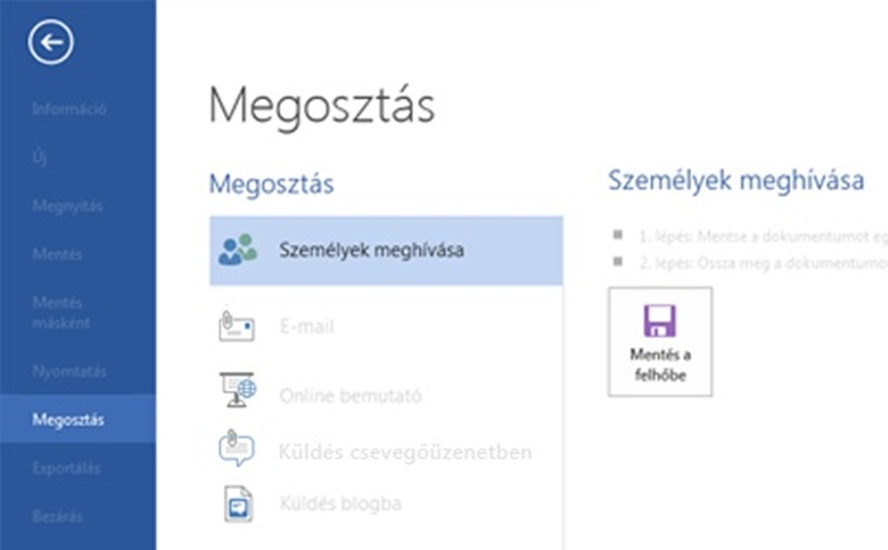888x550 pixels.
Task: Click the back arrow icon
Action: (51, 42)
